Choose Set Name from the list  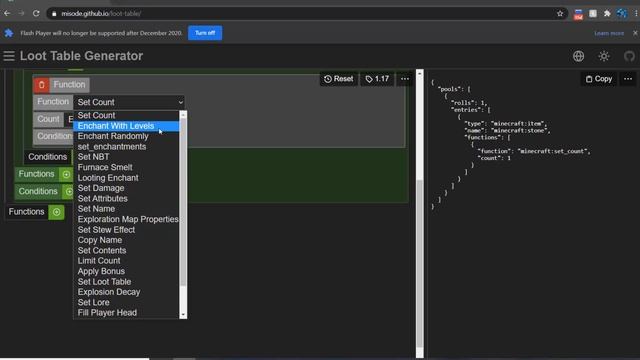point(126,209)
